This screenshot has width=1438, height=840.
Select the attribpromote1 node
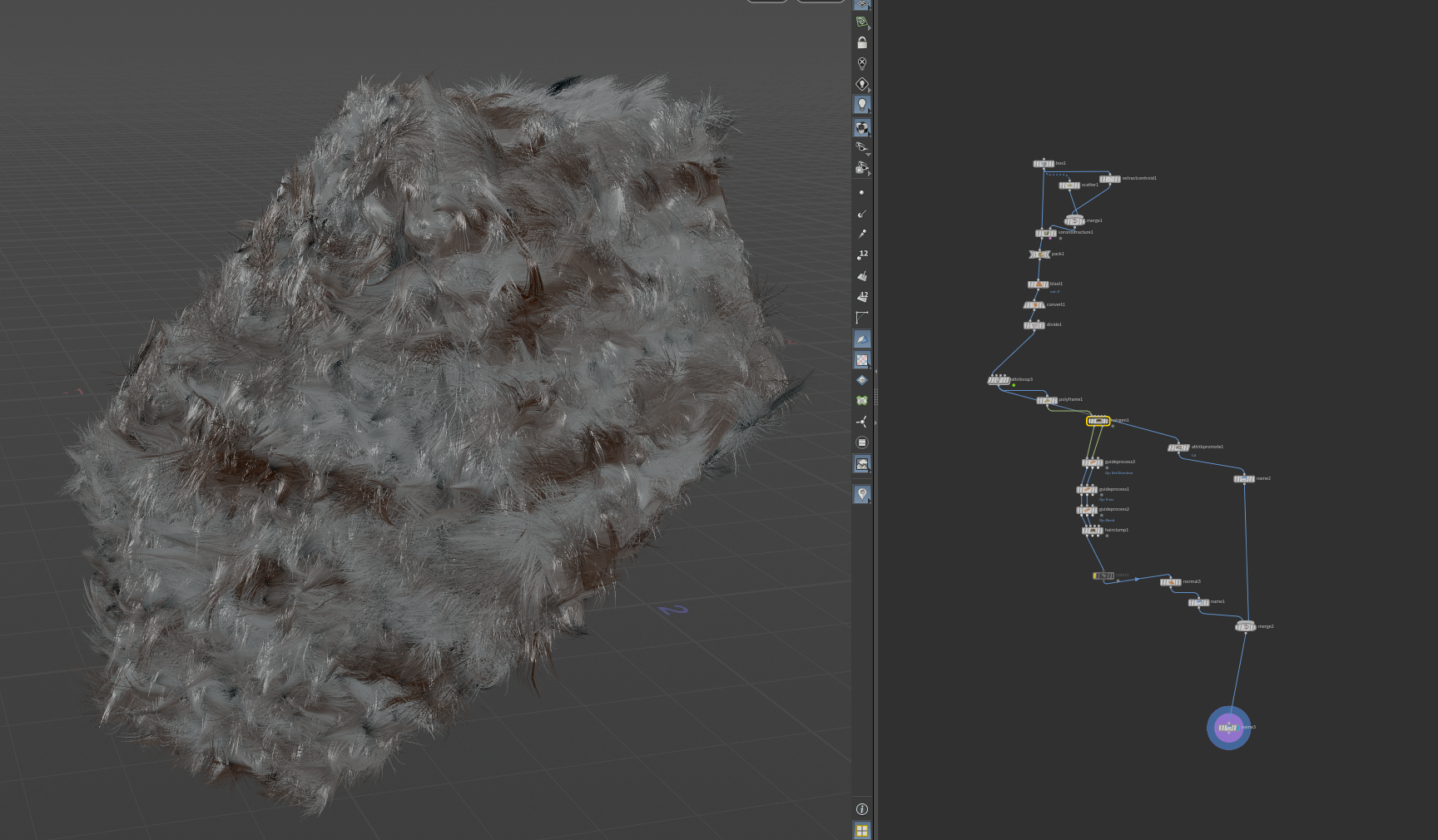point(1178,447)
